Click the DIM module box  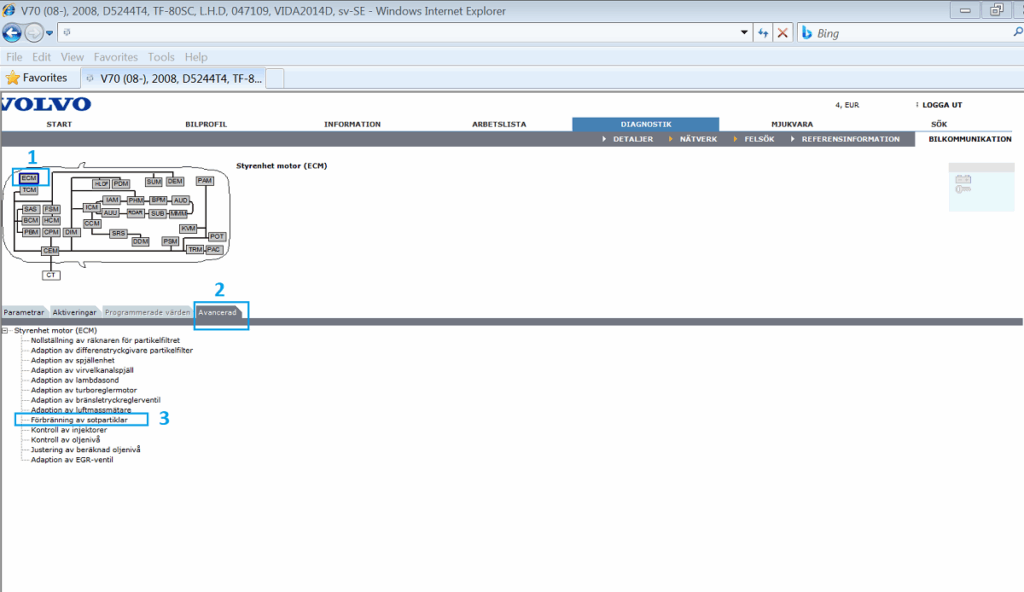[71, 232]
